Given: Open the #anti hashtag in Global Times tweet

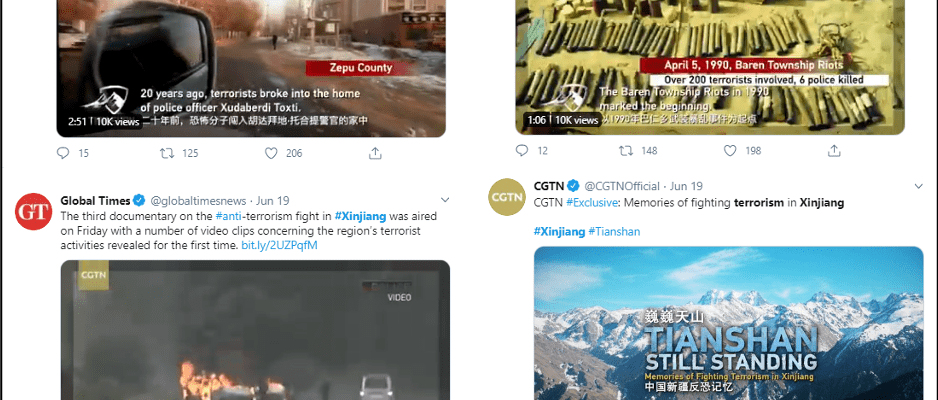Looking at the screenshot, I should coord(228,216).
